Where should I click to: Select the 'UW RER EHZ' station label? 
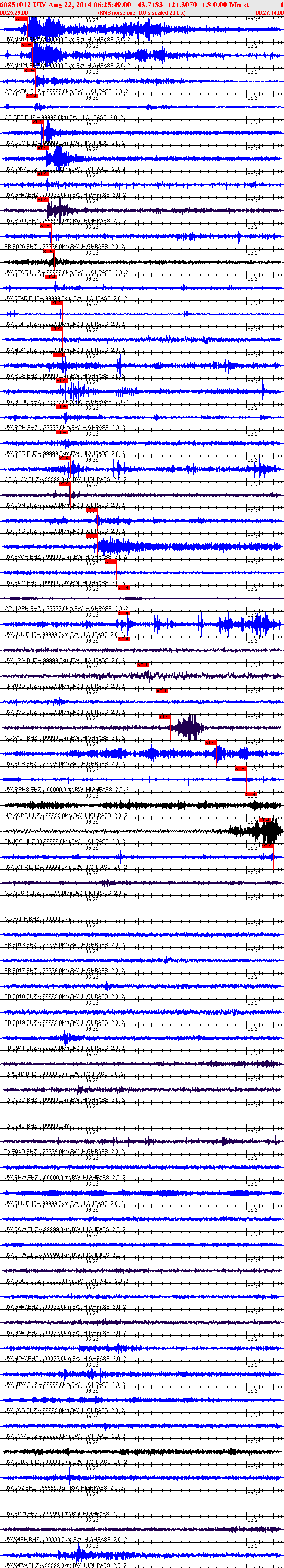pyautogui.click(x=21, y=453)
